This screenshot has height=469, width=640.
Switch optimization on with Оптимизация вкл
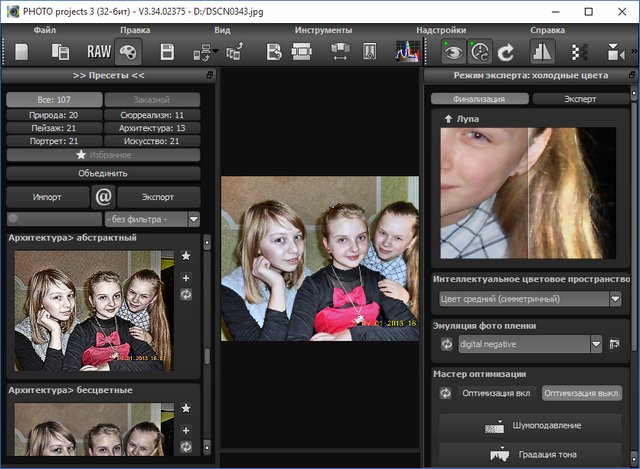497,393
